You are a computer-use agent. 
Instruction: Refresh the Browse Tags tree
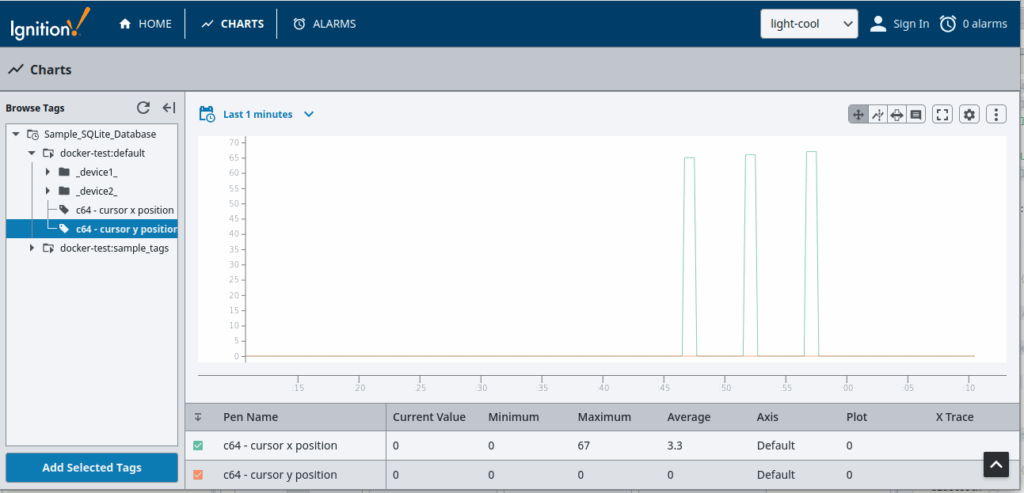(143, 108)
